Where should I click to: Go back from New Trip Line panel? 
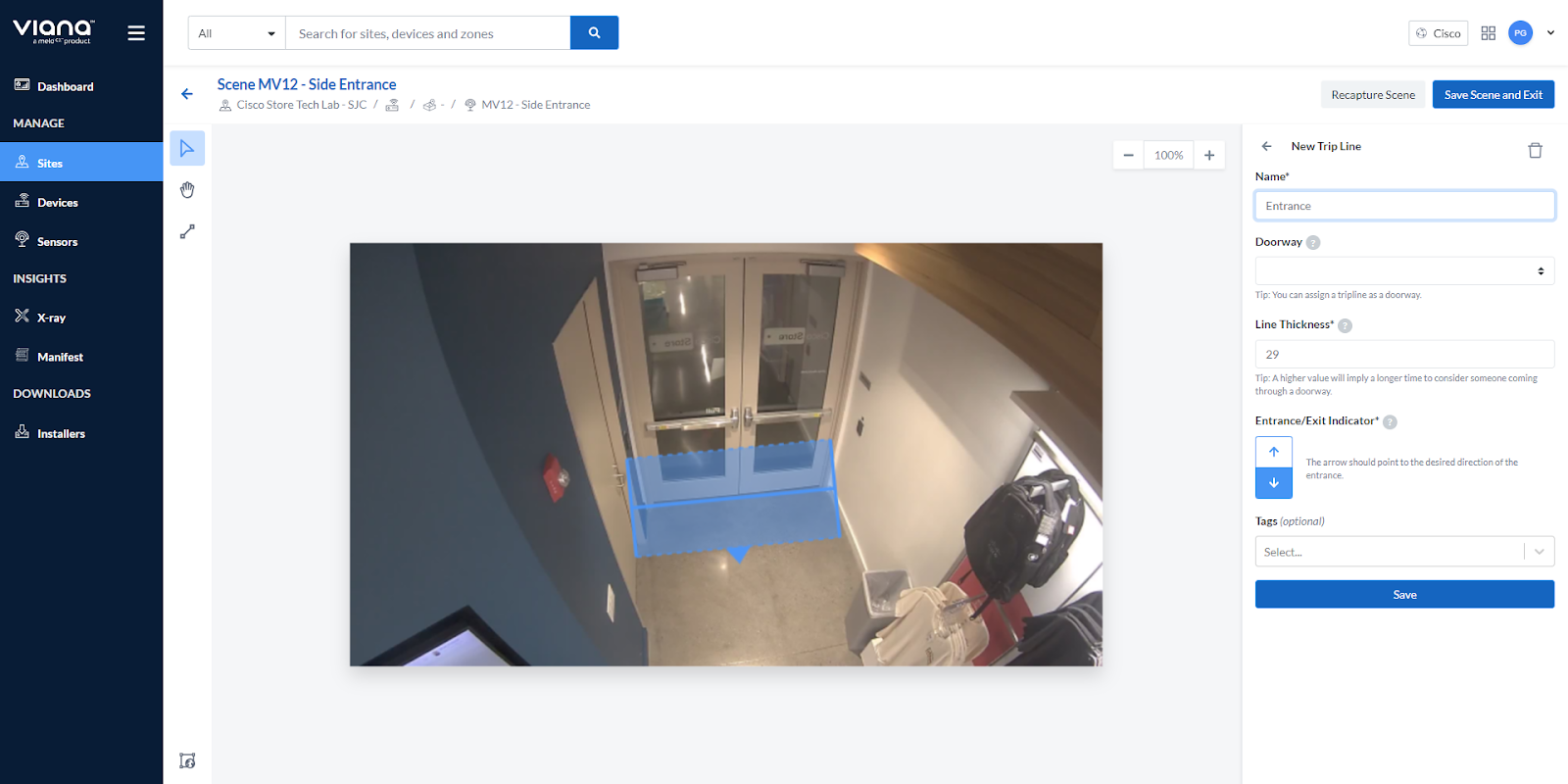click(x=1266, y=146)
